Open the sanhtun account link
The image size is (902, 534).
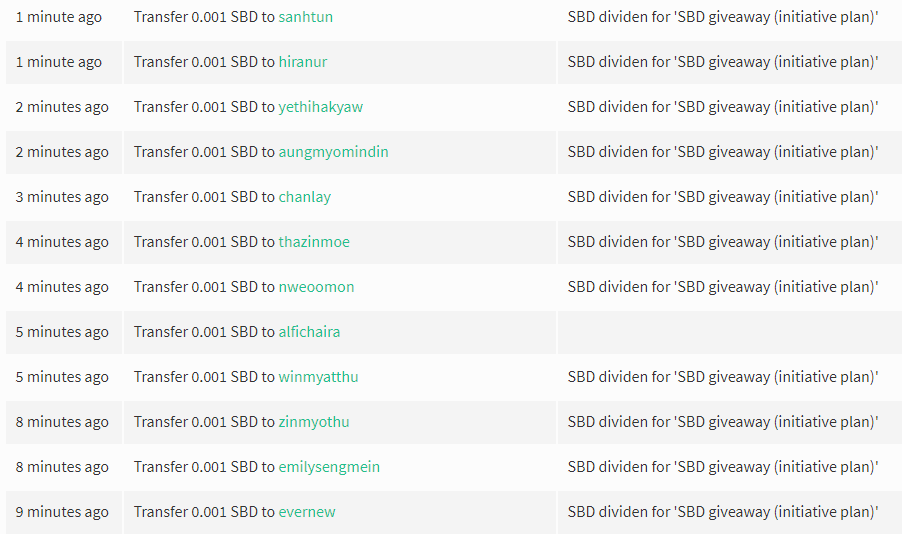pyautogui.click(x=305, y=17)
